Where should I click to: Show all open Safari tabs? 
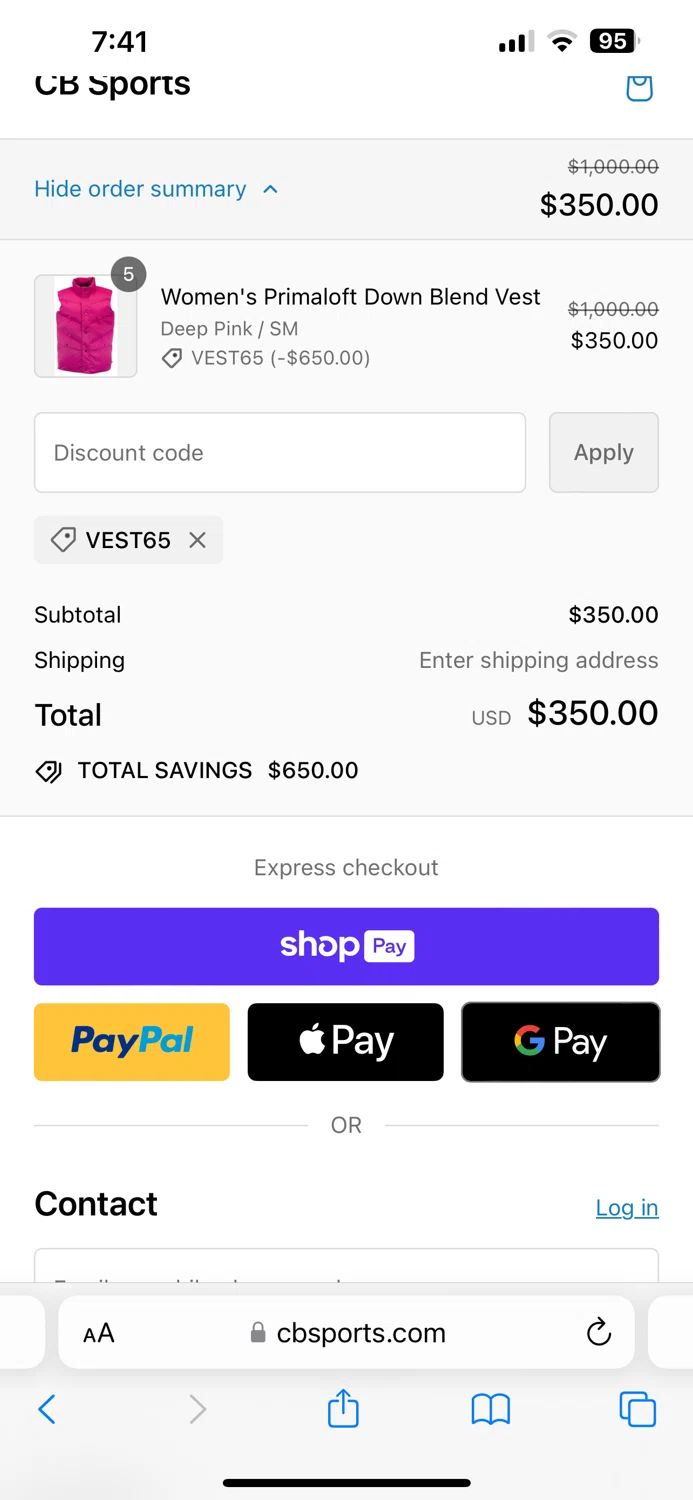(x=637, y=1410)
